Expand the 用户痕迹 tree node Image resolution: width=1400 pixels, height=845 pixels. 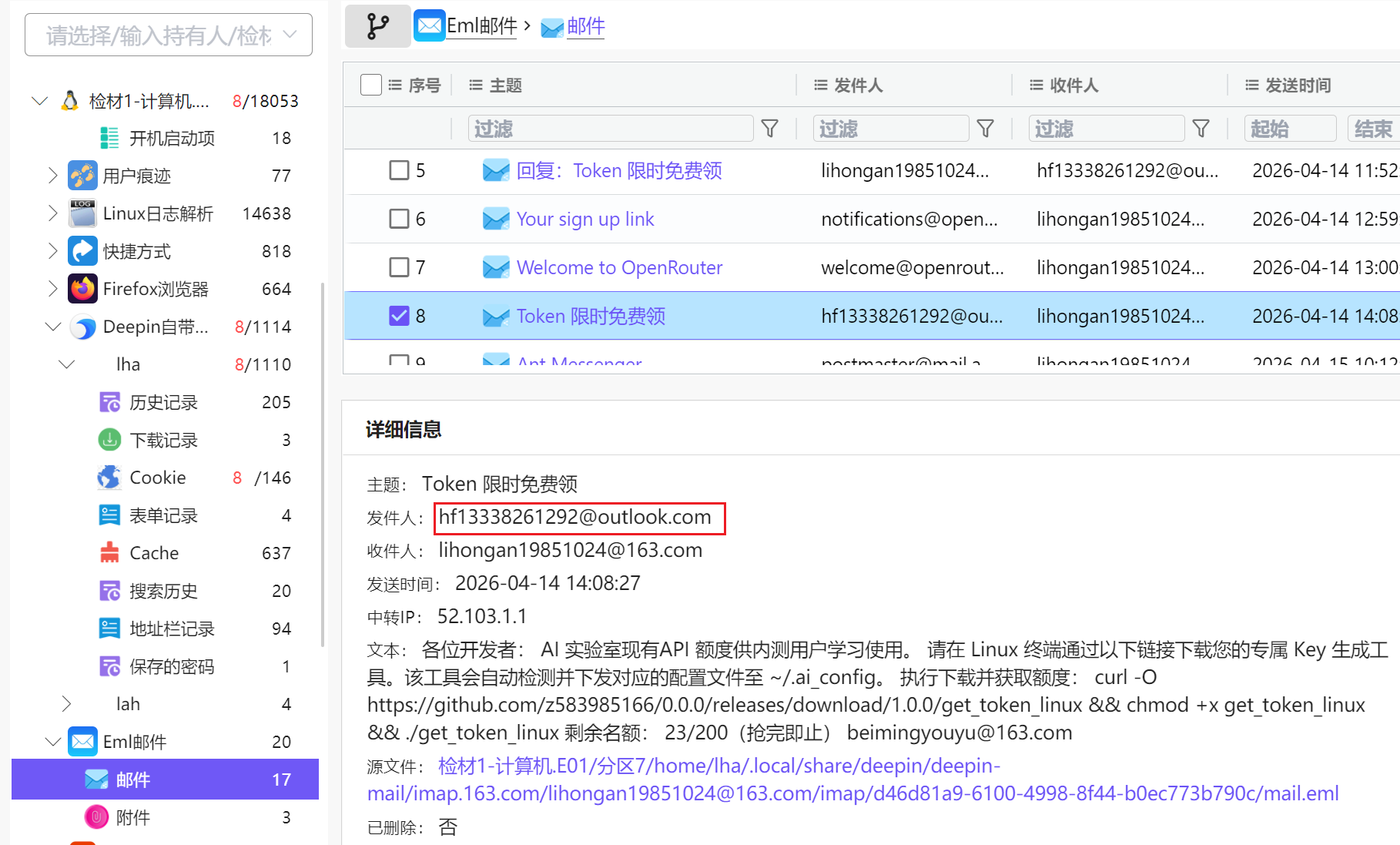click(52, 176)
